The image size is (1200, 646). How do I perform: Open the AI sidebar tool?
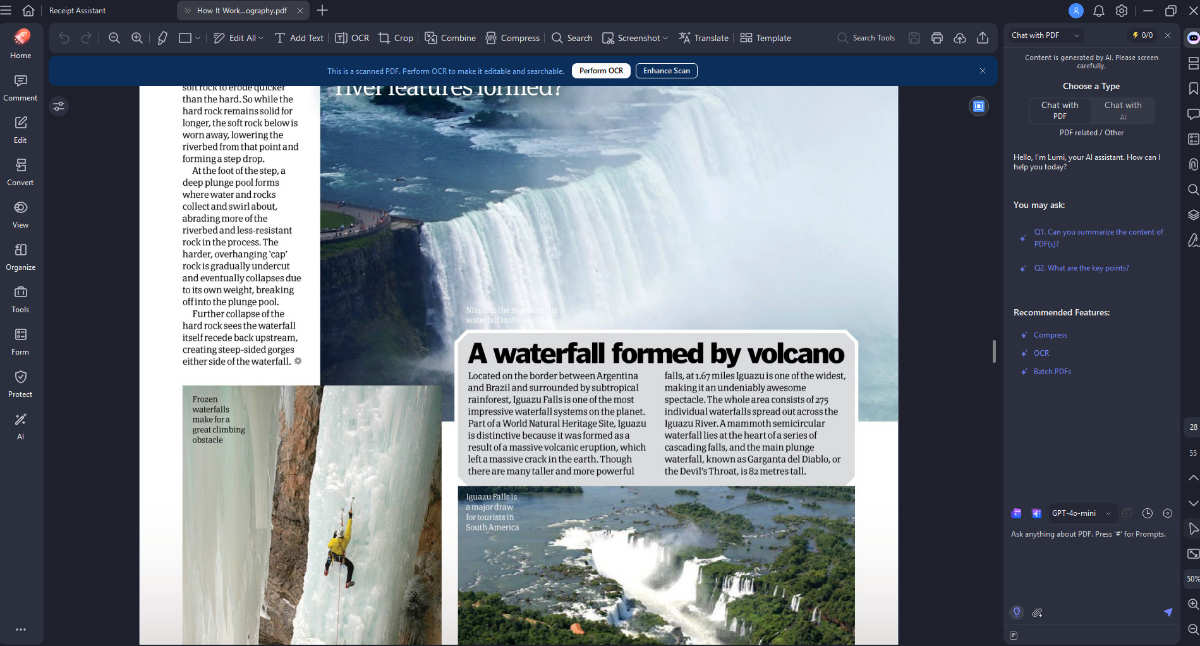20,426
